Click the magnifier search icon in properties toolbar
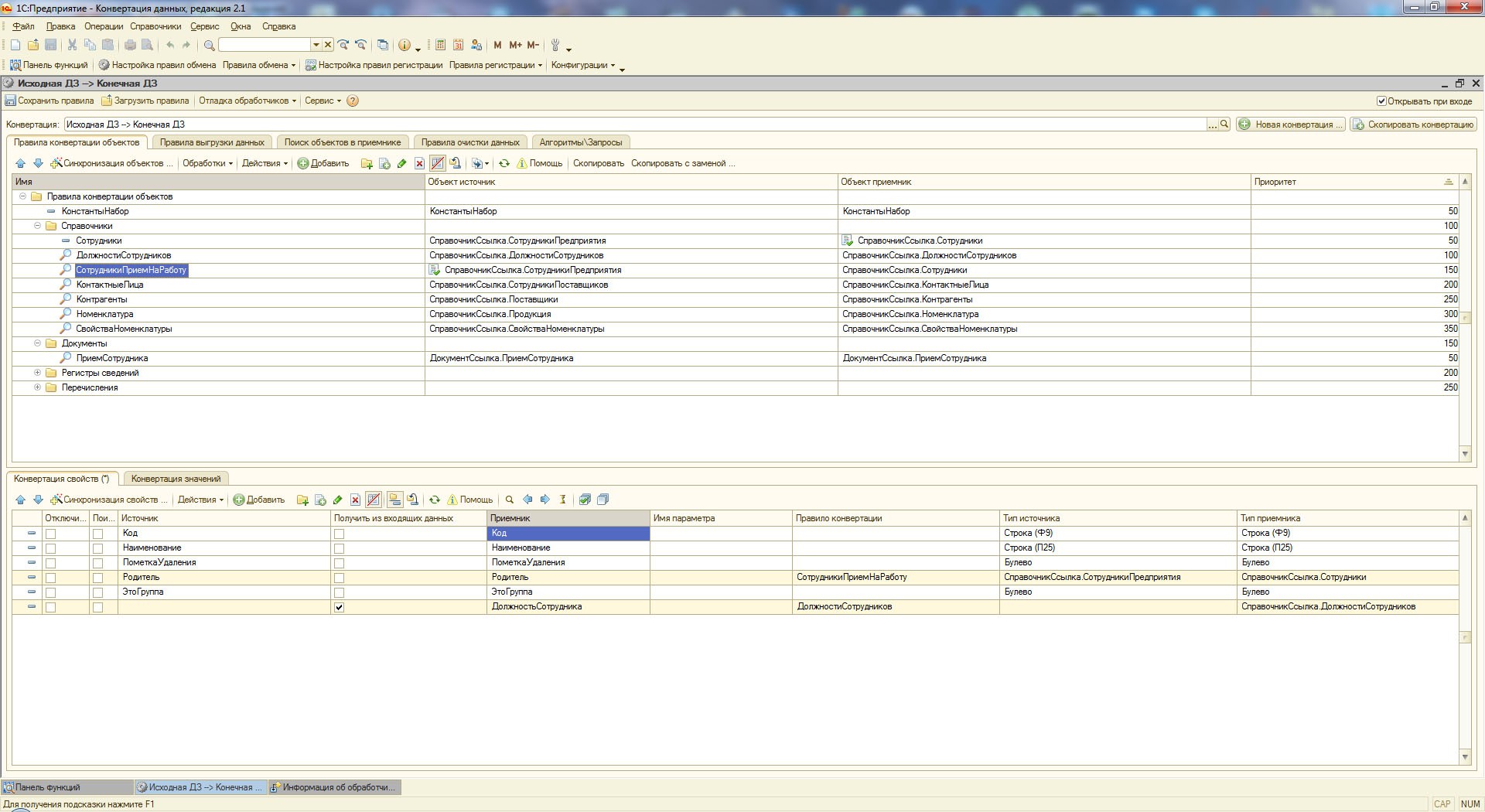Viewport: 1485px width, 812px height. click(x=509, y=500)
